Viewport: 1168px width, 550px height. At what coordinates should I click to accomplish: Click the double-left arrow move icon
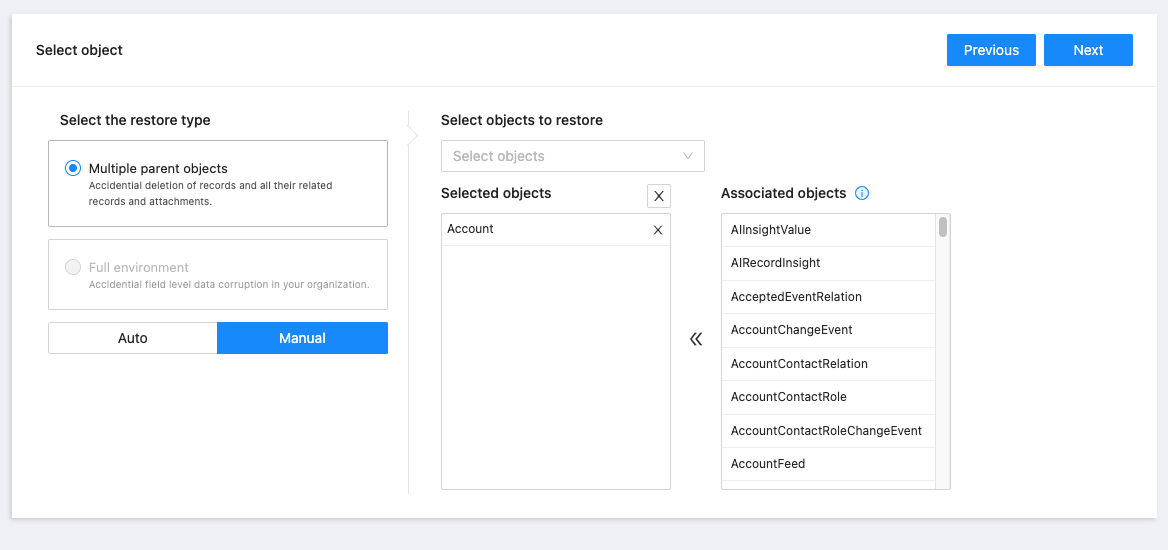[696, 339]
